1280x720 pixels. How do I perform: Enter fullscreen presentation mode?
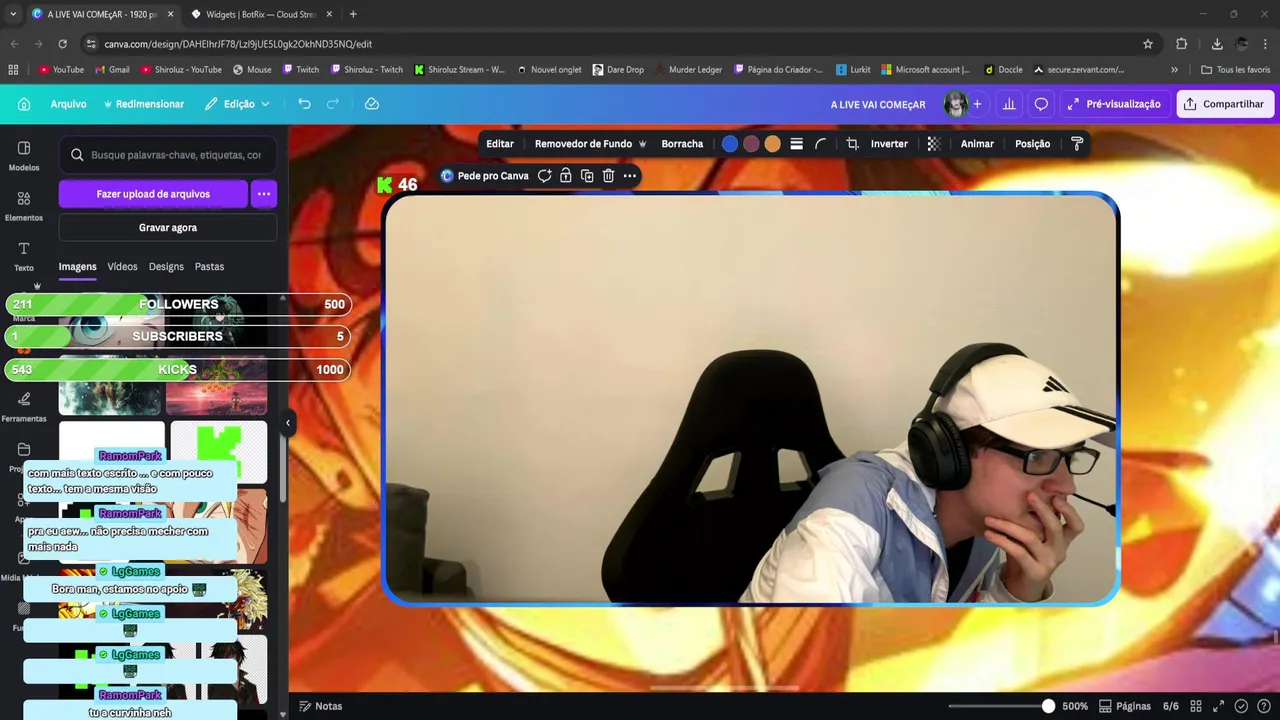[1218, 706]
